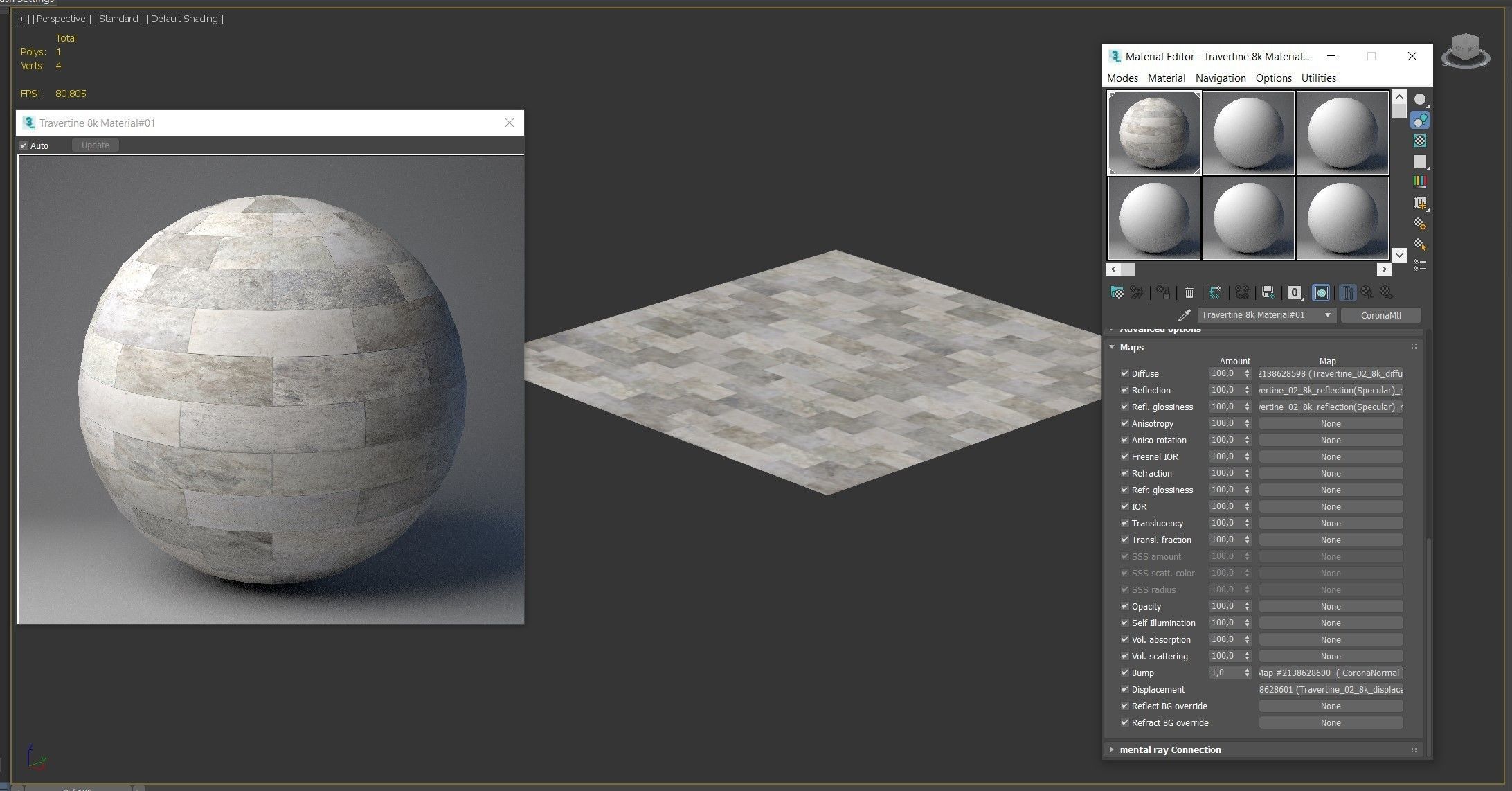The height and width of the screenshot is (791, 1512).
Task: Toggle the checkered Background icon
Action: click(x=1420, y=141)
